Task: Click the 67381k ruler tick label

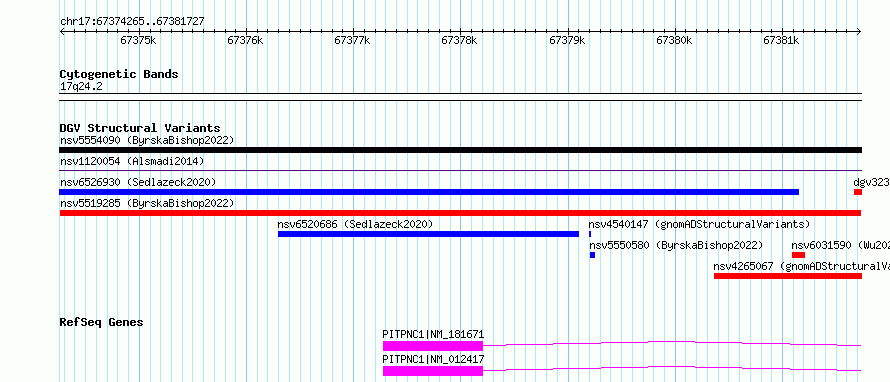Action: 782,40
